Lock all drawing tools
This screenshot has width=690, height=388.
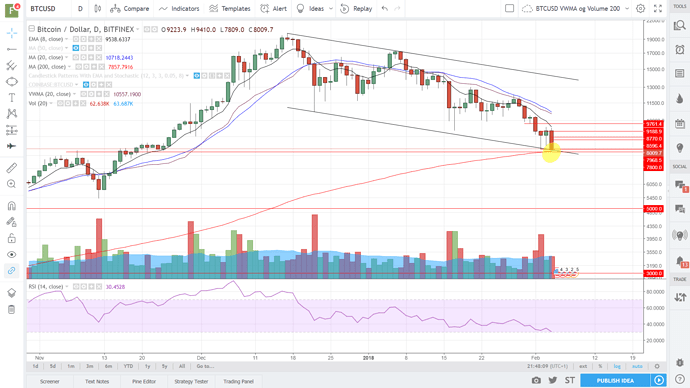point(12,238)
